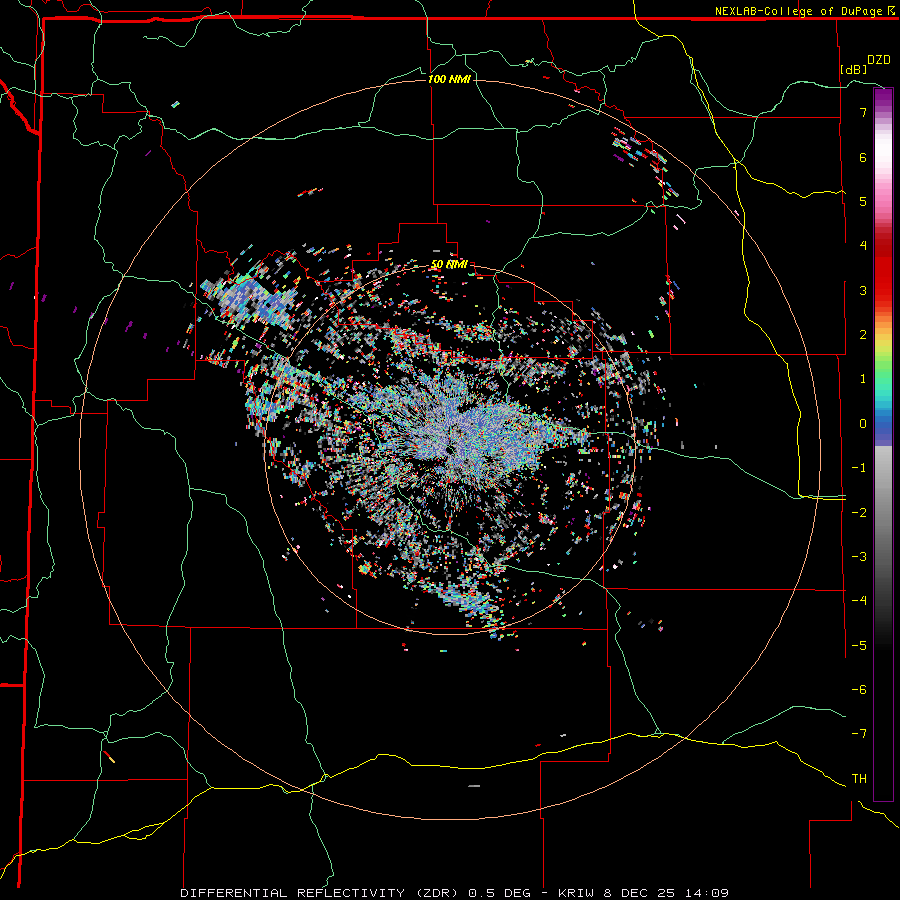Click the DZD legend title

point(878,60)
